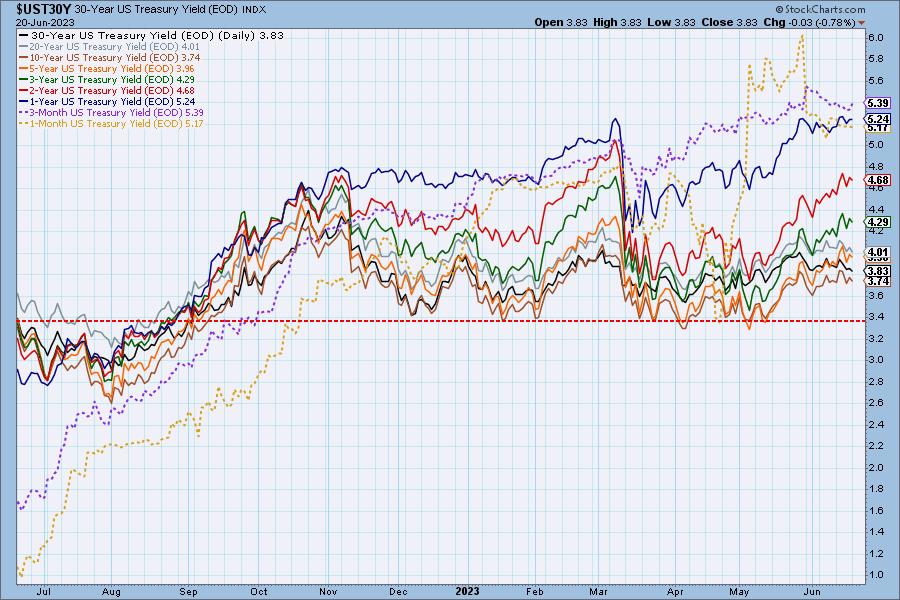Click the purple 5.39 price tag
Image resolution: width=900 pixels, height=600 pixels.
click(878, 103)
